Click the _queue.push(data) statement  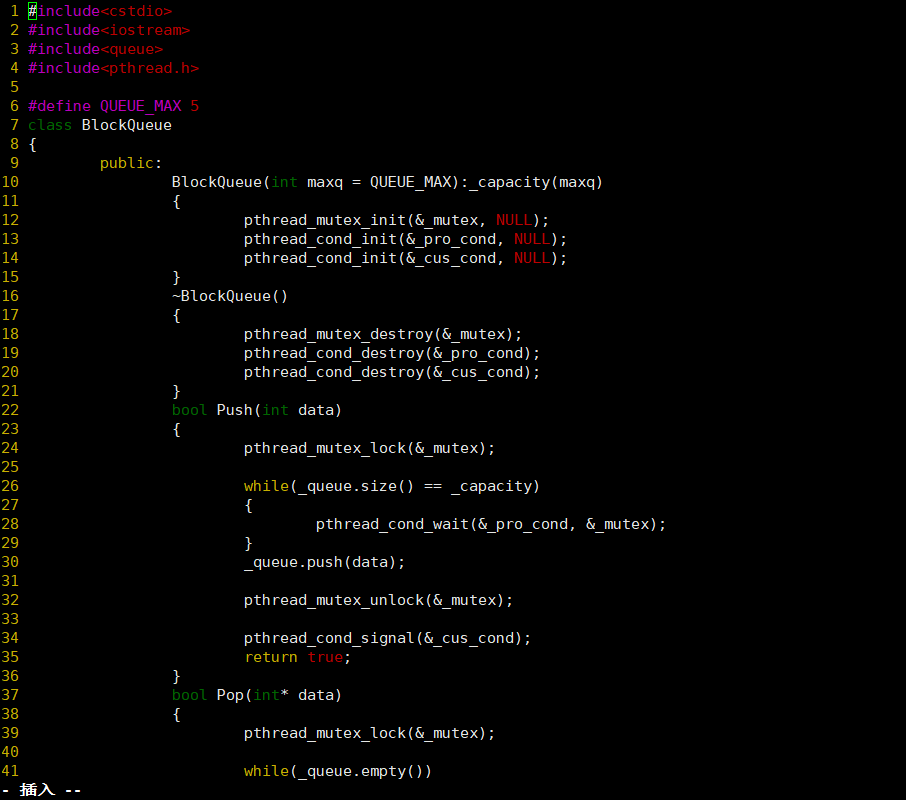[324, 562]
